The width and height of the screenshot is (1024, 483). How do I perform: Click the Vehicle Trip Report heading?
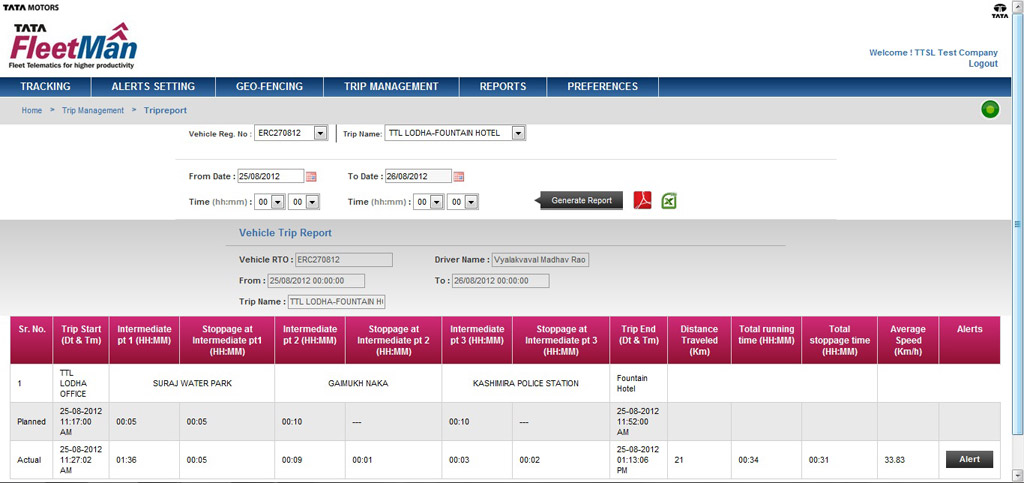point(285,232)
